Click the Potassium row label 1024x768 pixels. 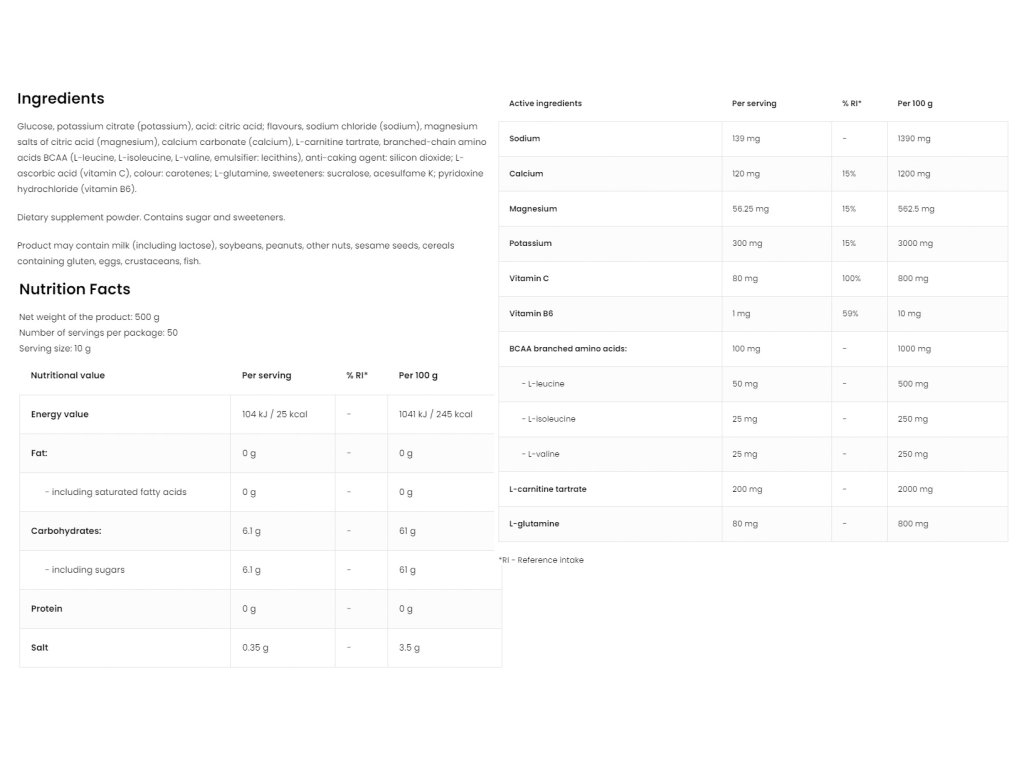tap(530, 244)
